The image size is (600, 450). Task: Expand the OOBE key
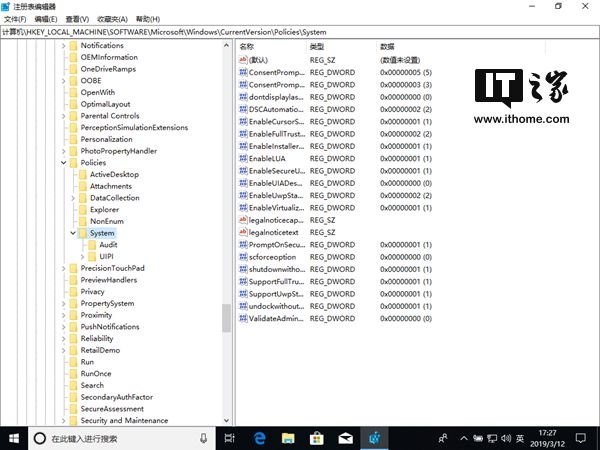pyautogui.click(x=64, y=81)
